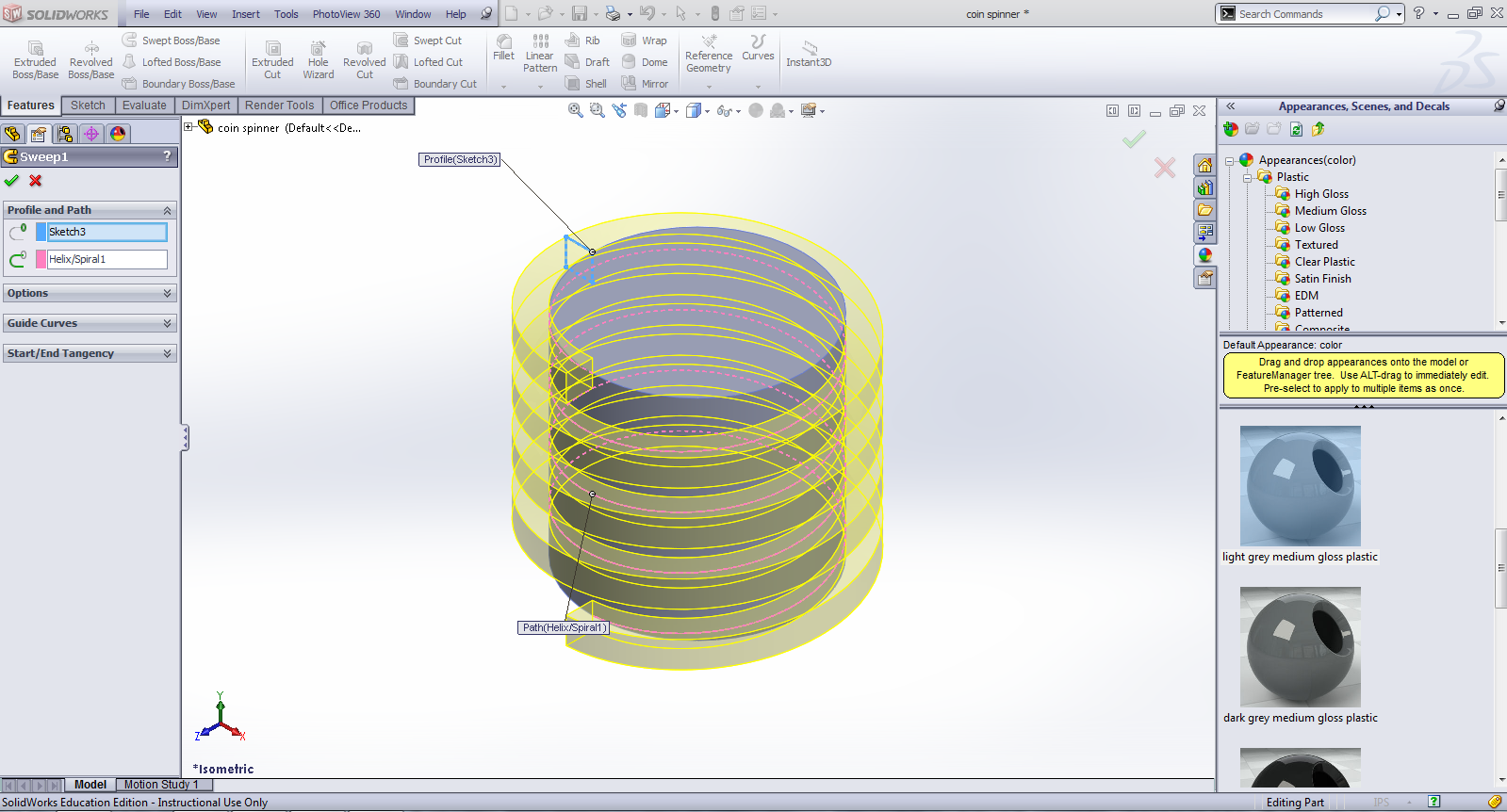This screenshot has height=812, width=1507.
Task: Select the Linear Pattern tool
Action: [x=540, y=54]
